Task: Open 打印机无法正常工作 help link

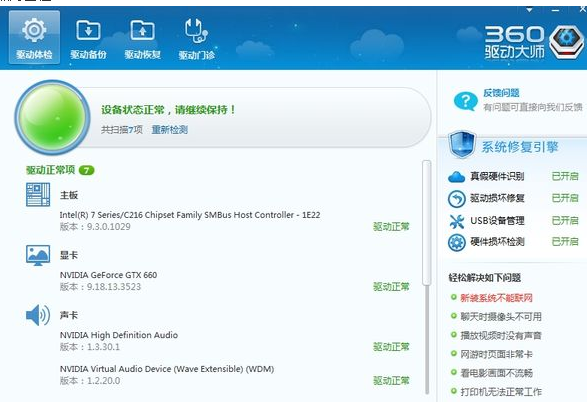Action: pyautogui.click(x=501, y=392)
